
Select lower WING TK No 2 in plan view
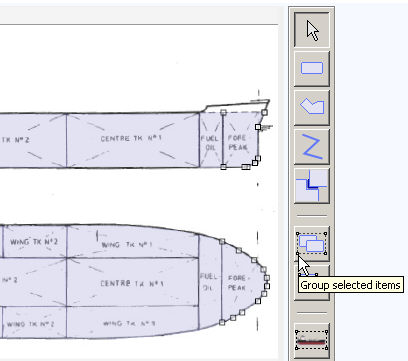tap(34, 323)
